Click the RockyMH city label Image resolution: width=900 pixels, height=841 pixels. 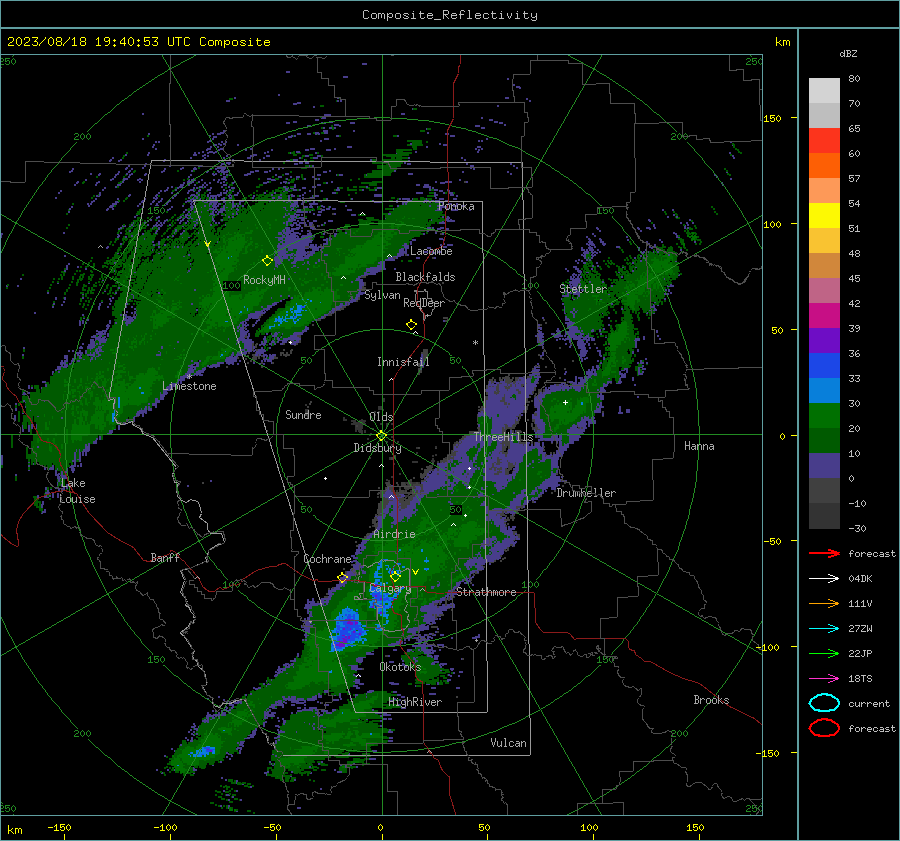pyautogui.click(x=264, y=280)
